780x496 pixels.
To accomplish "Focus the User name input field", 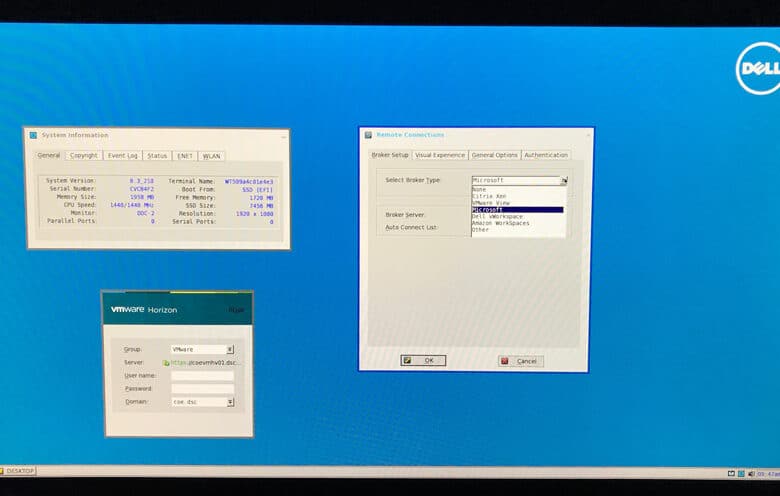I will coord(202,376).
